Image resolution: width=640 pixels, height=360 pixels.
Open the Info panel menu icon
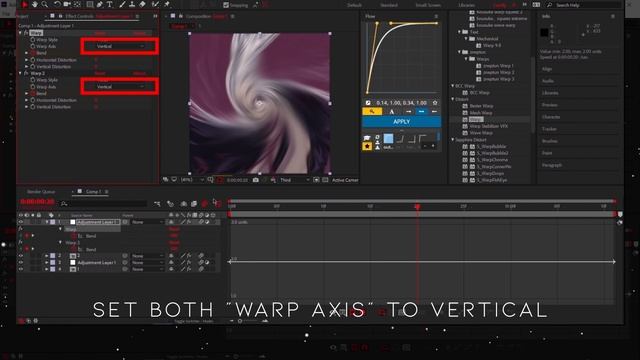(x=613, y=16)
